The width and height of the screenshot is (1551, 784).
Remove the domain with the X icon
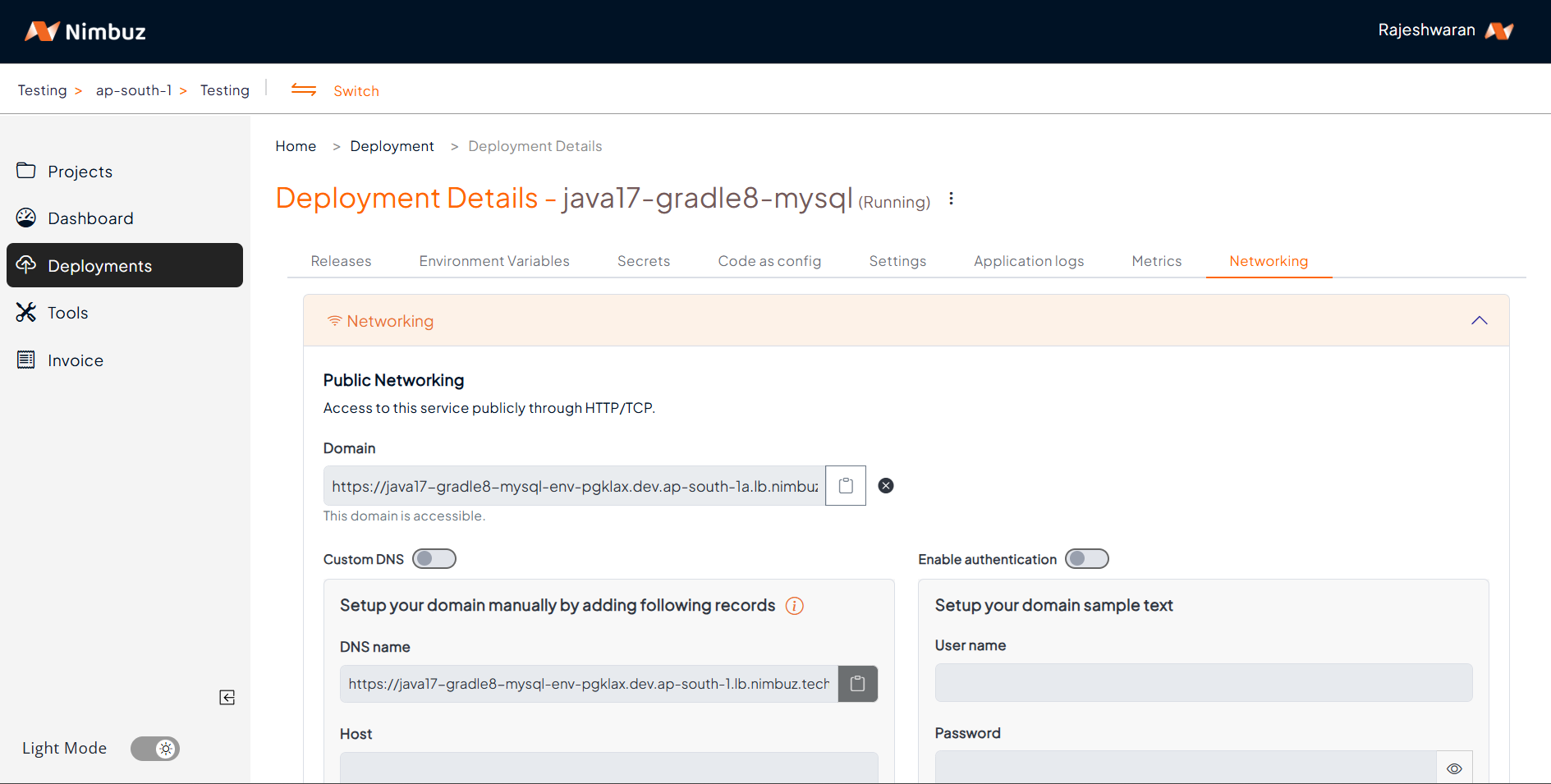[885, 486]
